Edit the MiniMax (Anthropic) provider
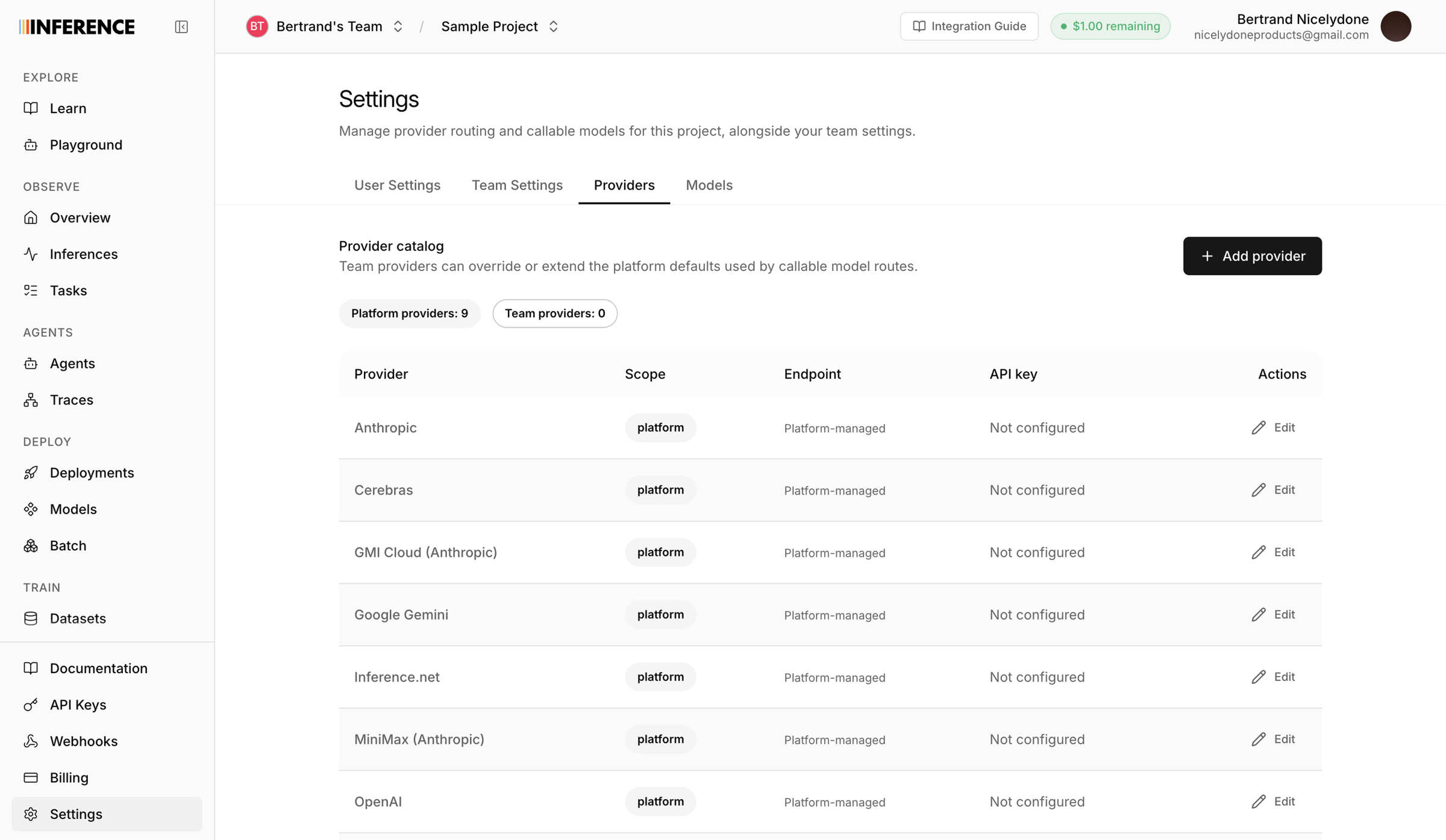This screenshot has height=840, width=1446. [1273, 739]
